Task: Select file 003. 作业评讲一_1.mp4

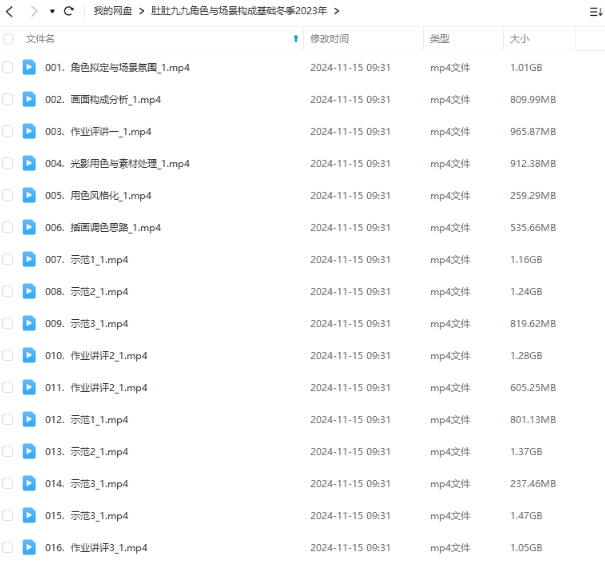Action: pyautogui.click(x=98, y=132)
